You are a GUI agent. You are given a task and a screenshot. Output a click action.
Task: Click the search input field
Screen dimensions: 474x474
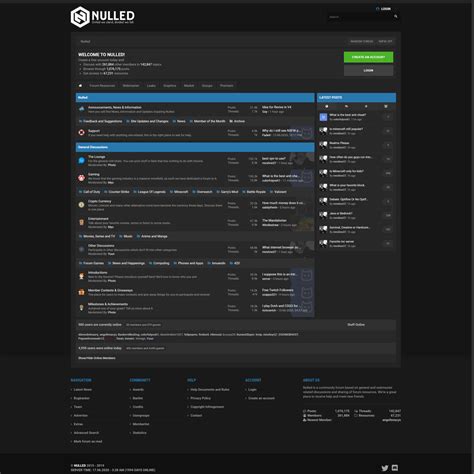click(x=360, y=17)
